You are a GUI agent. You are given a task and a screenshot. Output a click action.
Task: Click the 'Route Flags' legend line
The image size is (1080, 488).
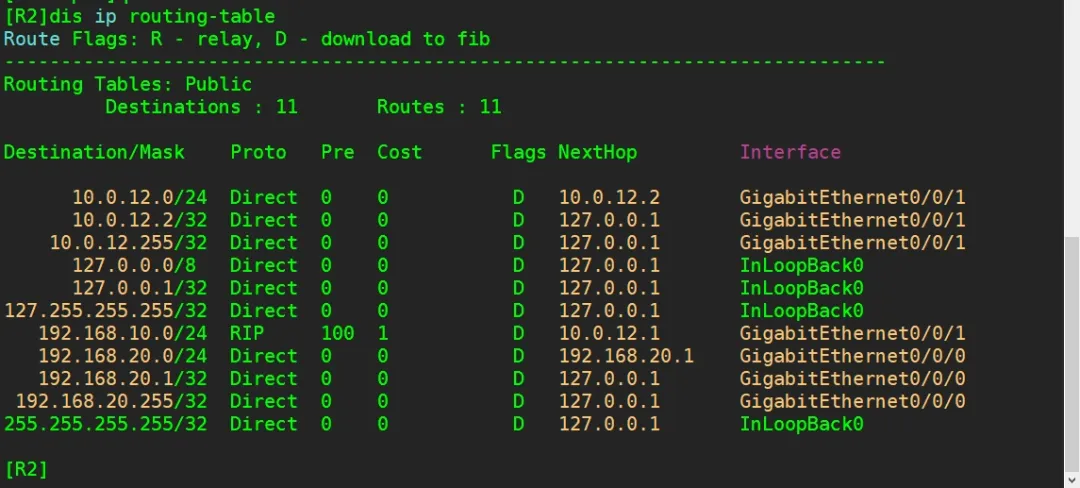point(247,39)
